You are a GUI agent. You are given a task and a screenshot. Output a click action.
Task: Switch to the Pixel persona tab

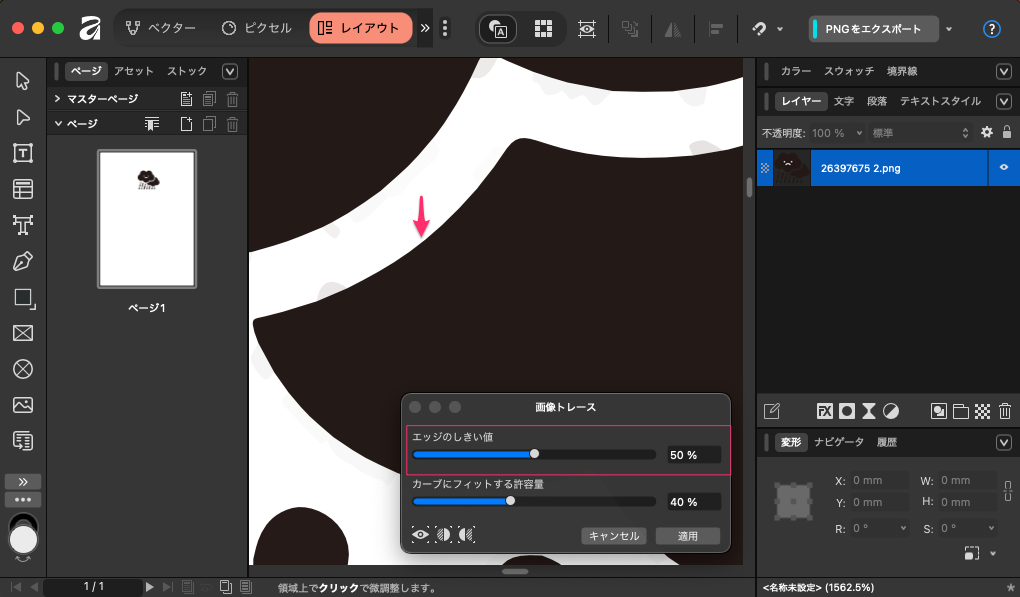[x=257, y=28]
